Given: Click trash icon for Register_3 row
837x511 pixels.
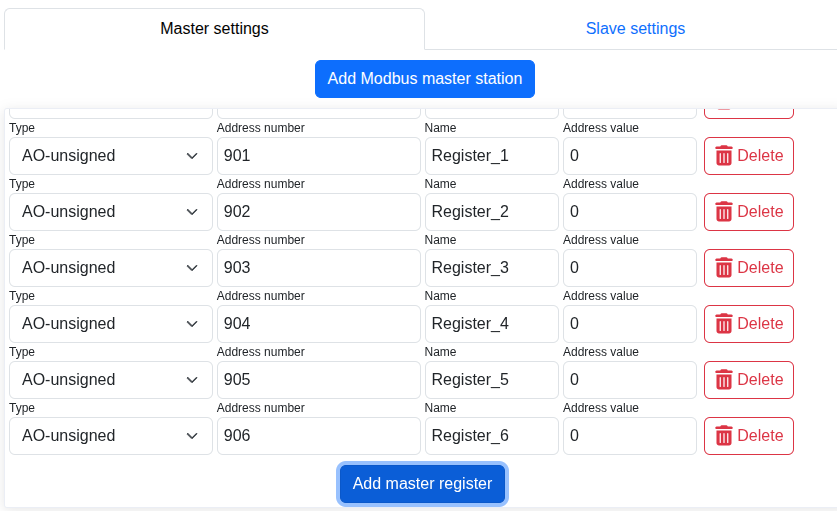Looking at the screenshot, I should [724, 268].
